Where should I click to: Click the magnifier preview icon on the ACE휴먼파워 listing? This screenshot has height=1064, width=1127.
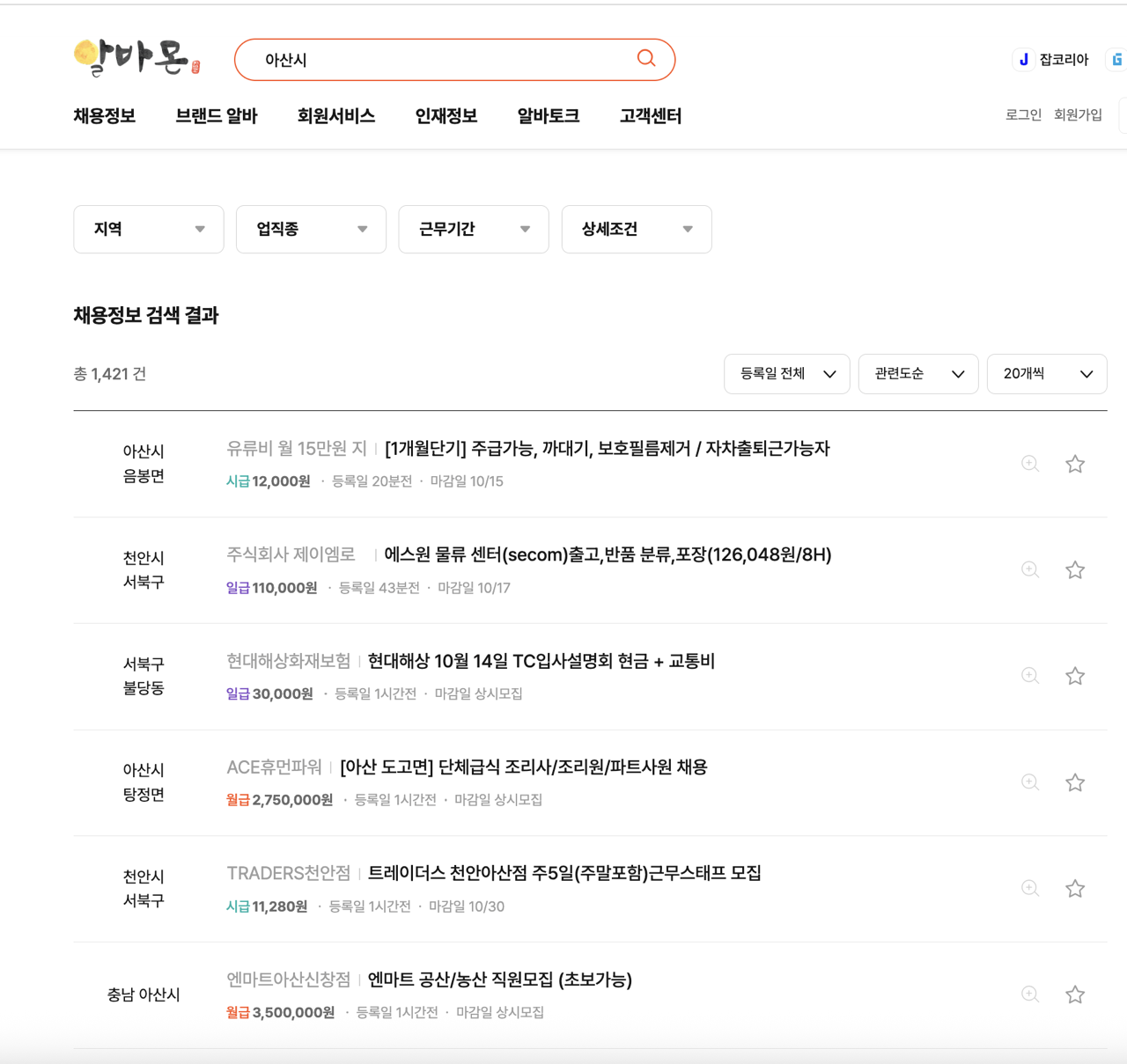click(1030, 781)
